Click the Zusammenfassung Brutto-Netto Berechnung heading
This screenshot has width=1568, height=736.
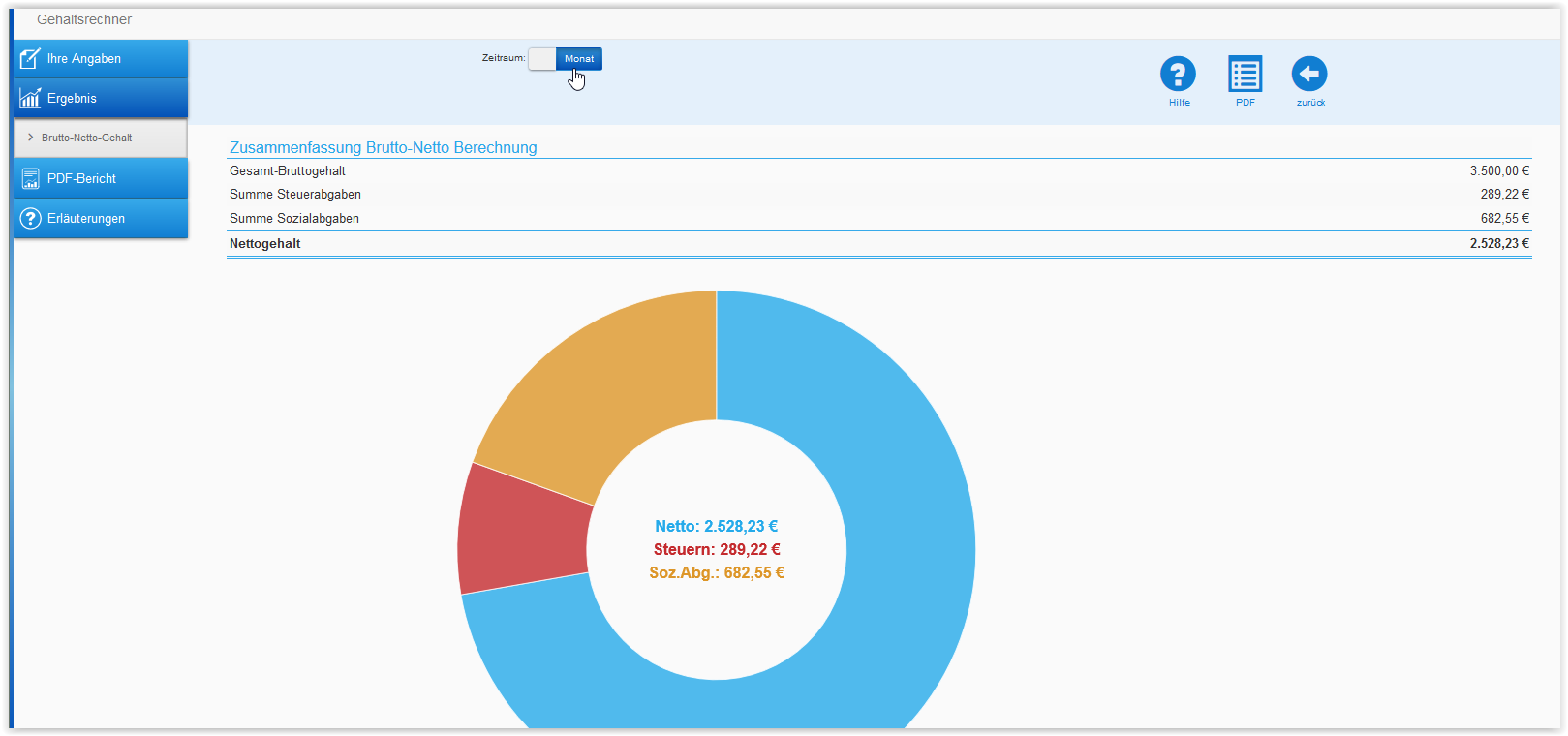383,147
